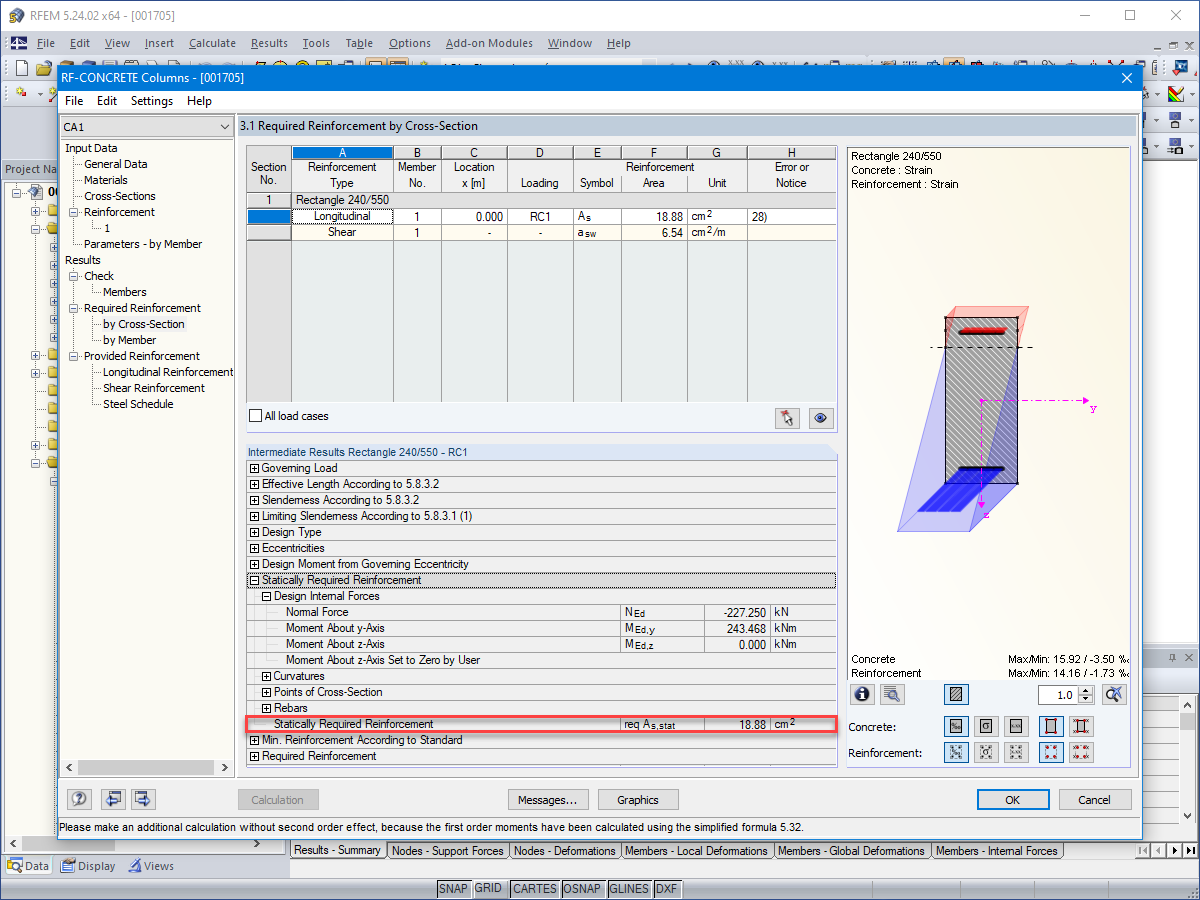Toggle GRID mode in the status bar

click(x=489, y=888)
